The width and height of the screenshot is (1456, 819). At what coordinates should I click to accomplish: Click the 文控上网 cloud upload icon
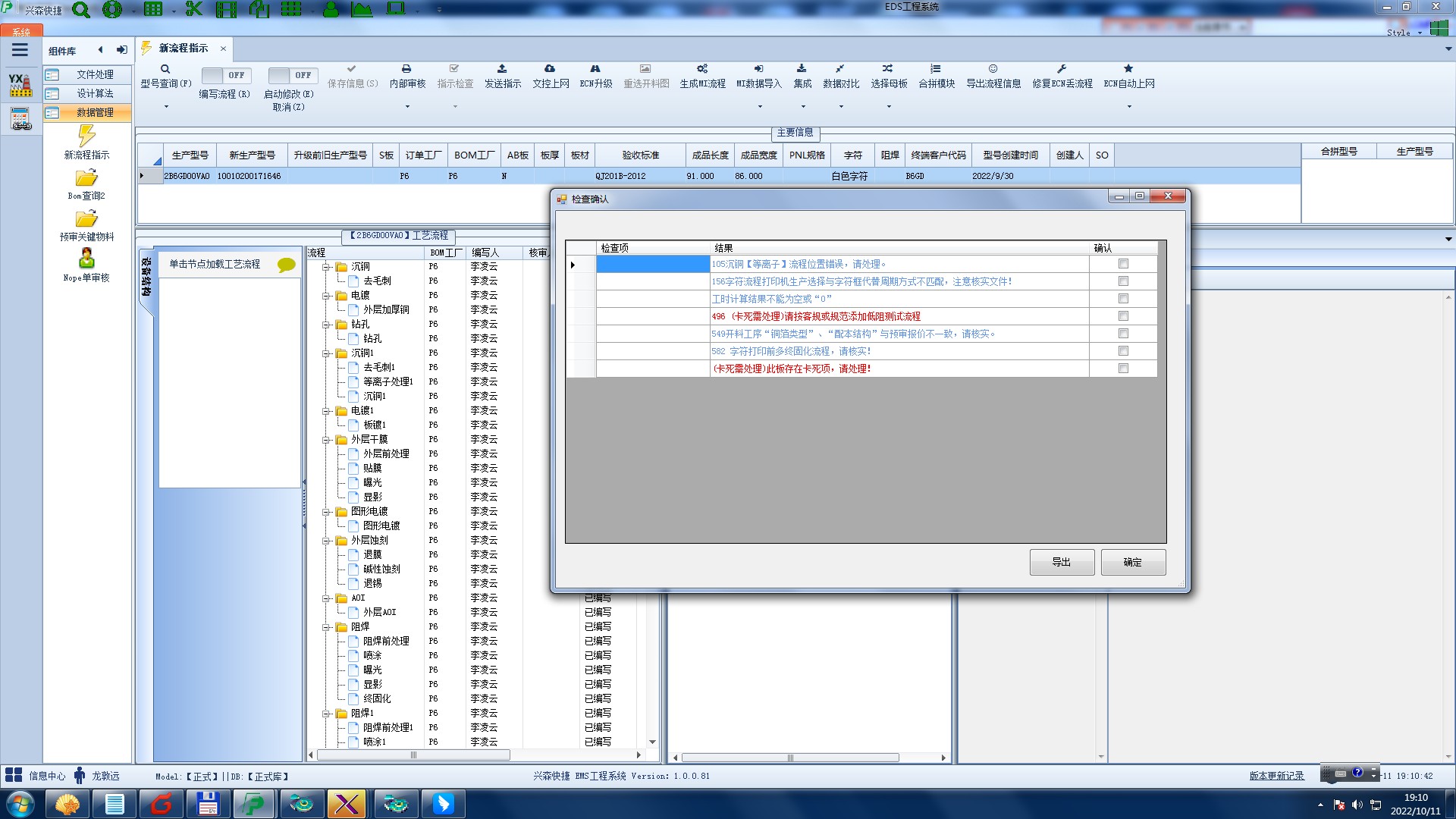click(x=550, y=69)
